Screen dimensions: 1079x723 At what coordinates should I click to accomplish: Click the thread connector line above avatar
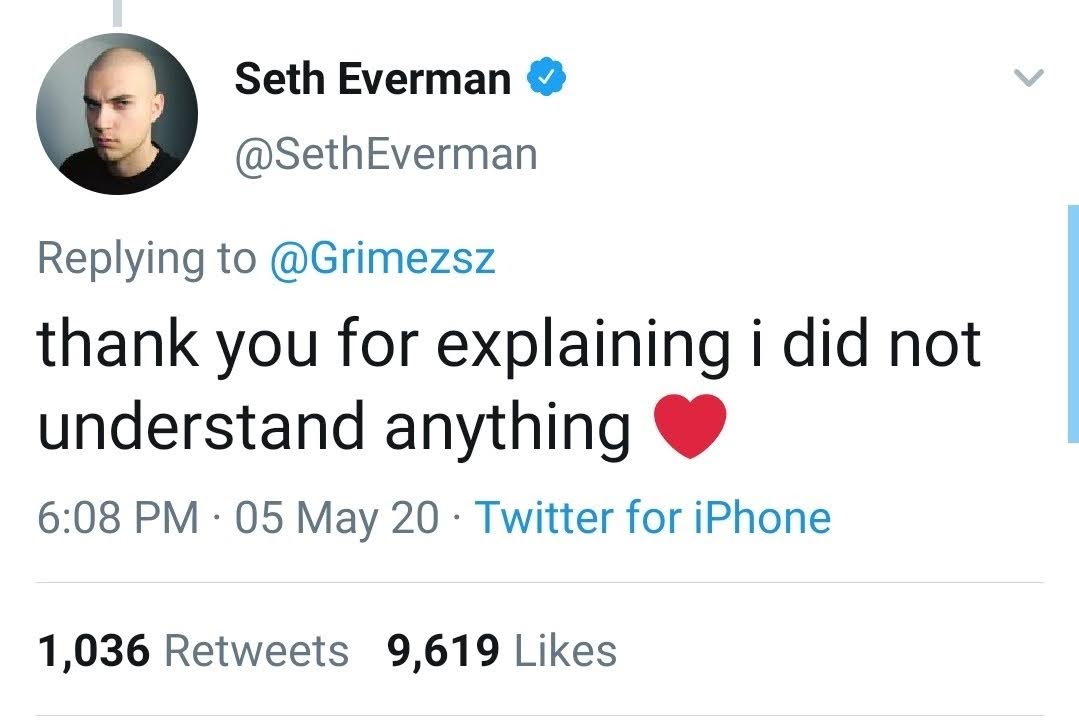pyautogui.click(x=118, y=11)
